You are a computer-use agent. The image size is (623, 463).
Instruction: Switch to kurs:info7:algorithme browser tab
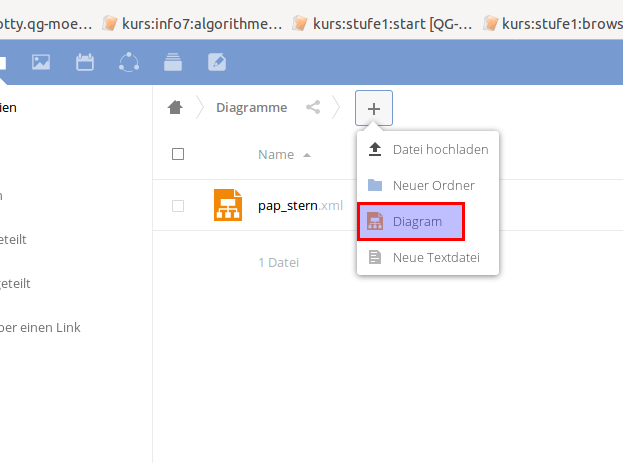click(192, 23)
